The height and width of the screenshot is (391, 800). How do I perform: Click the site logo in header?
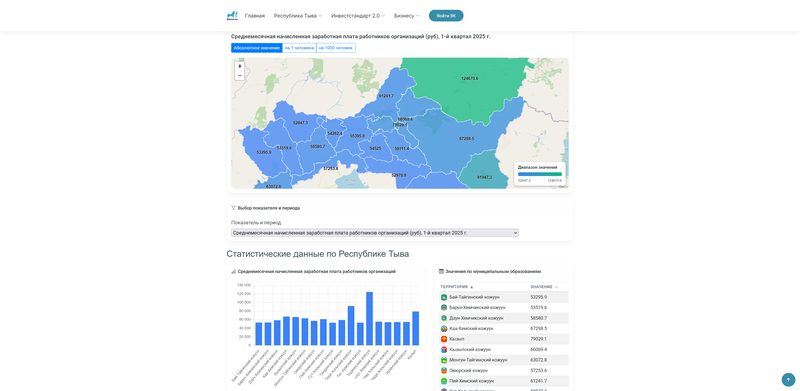pos(232,15)
